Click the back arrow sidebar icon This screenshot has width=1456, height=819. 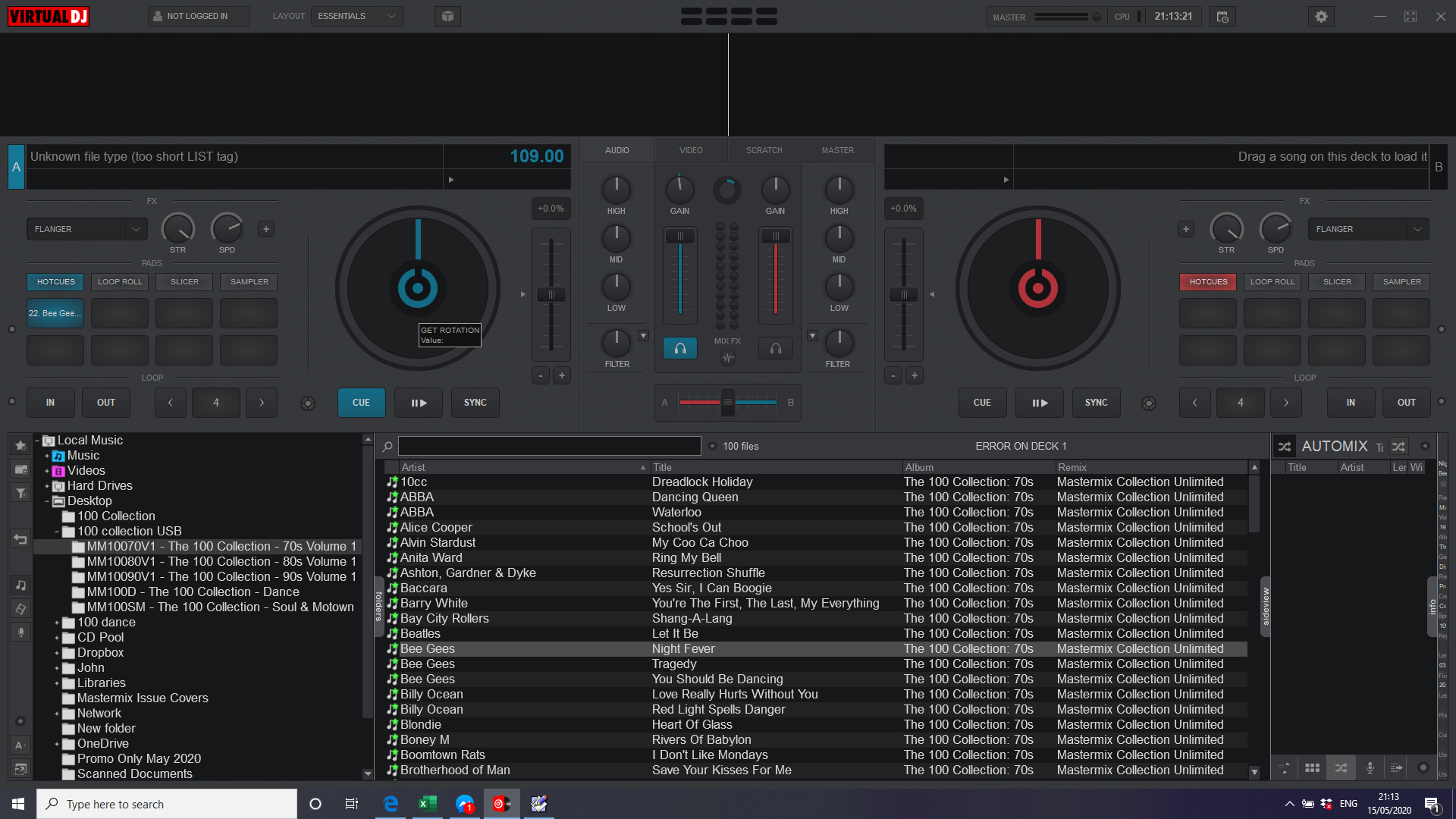click(20, 539)
